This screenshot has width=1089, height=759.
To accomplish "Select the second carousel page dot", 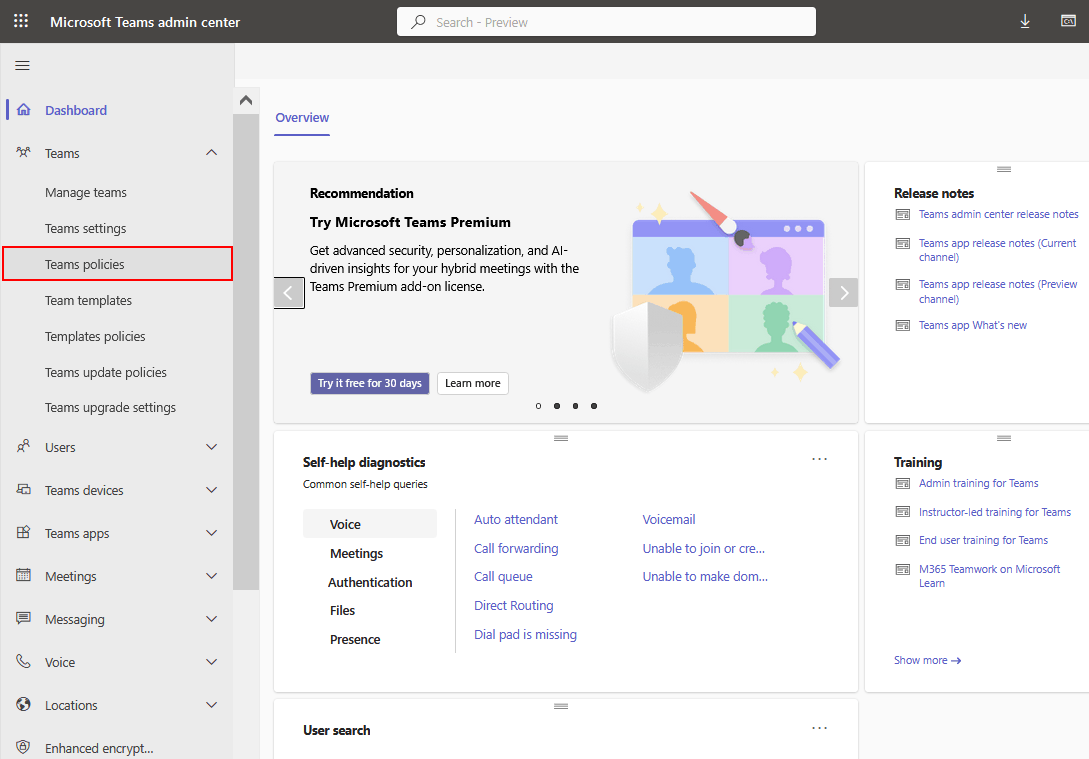I will point(557,406).
